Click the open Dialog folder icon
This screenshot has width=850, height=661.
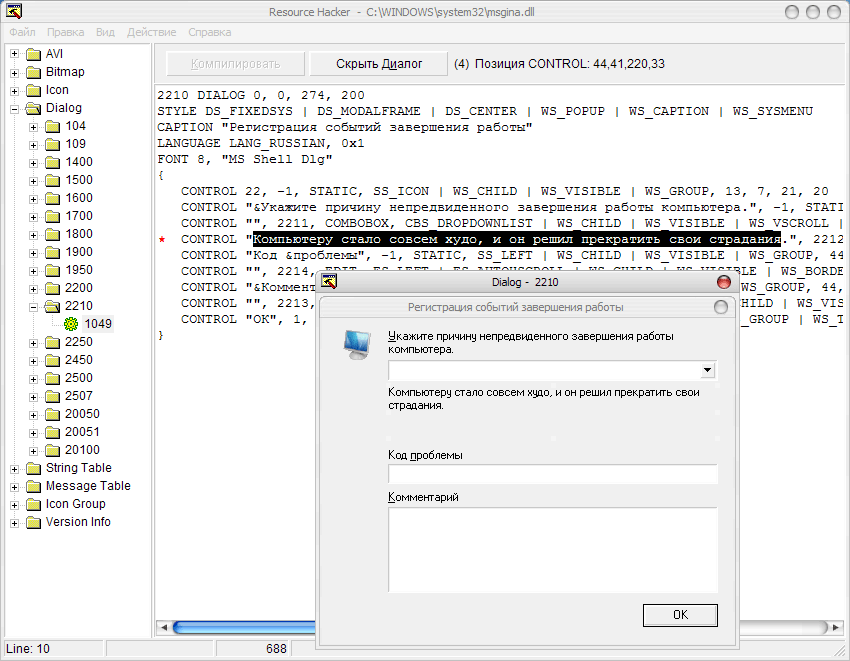click(x=34, y=108)
